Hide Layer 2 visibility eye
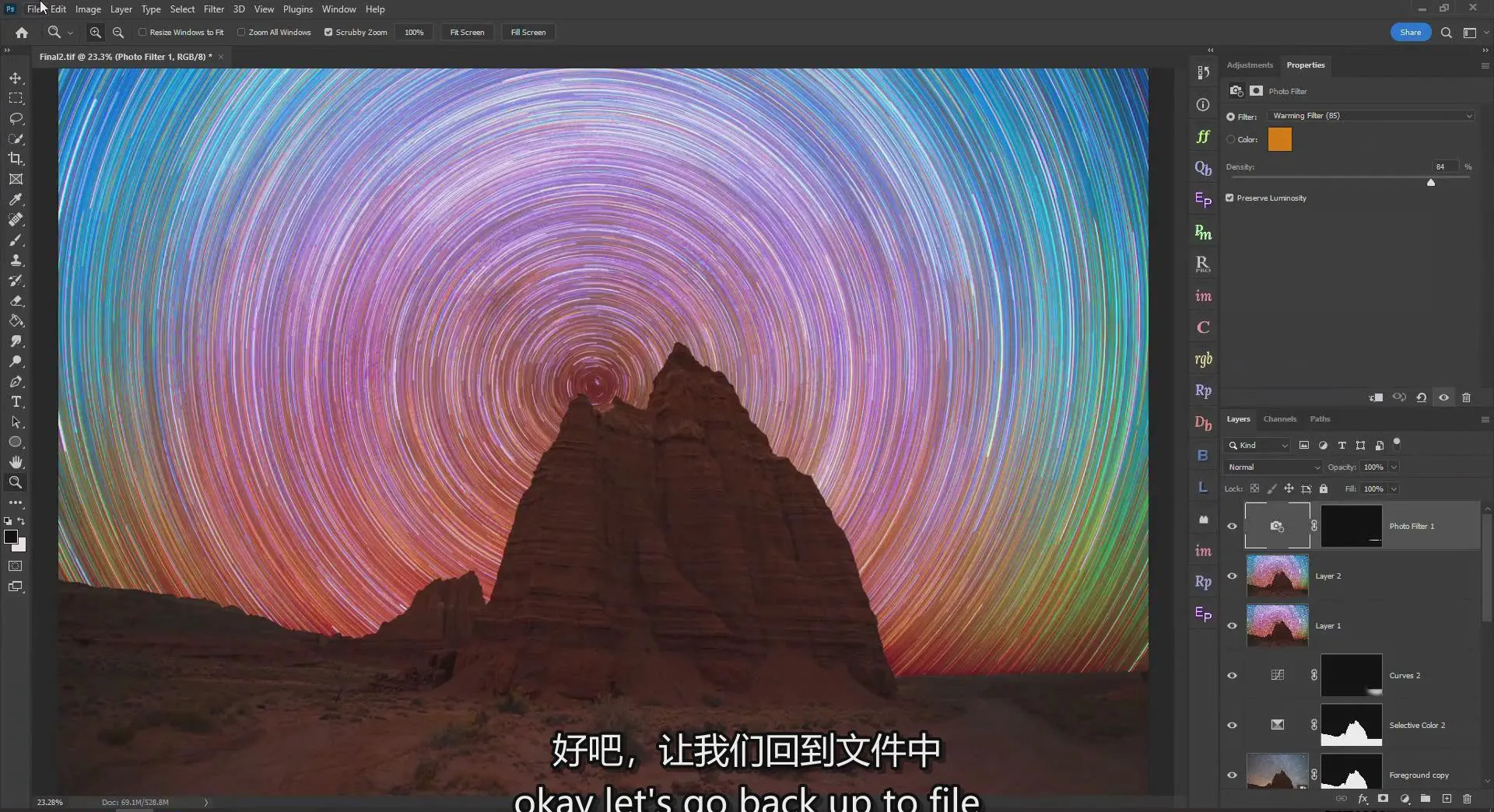Screen dimensions: 1494x812 pyautogui.click(x=1232, y=576)
